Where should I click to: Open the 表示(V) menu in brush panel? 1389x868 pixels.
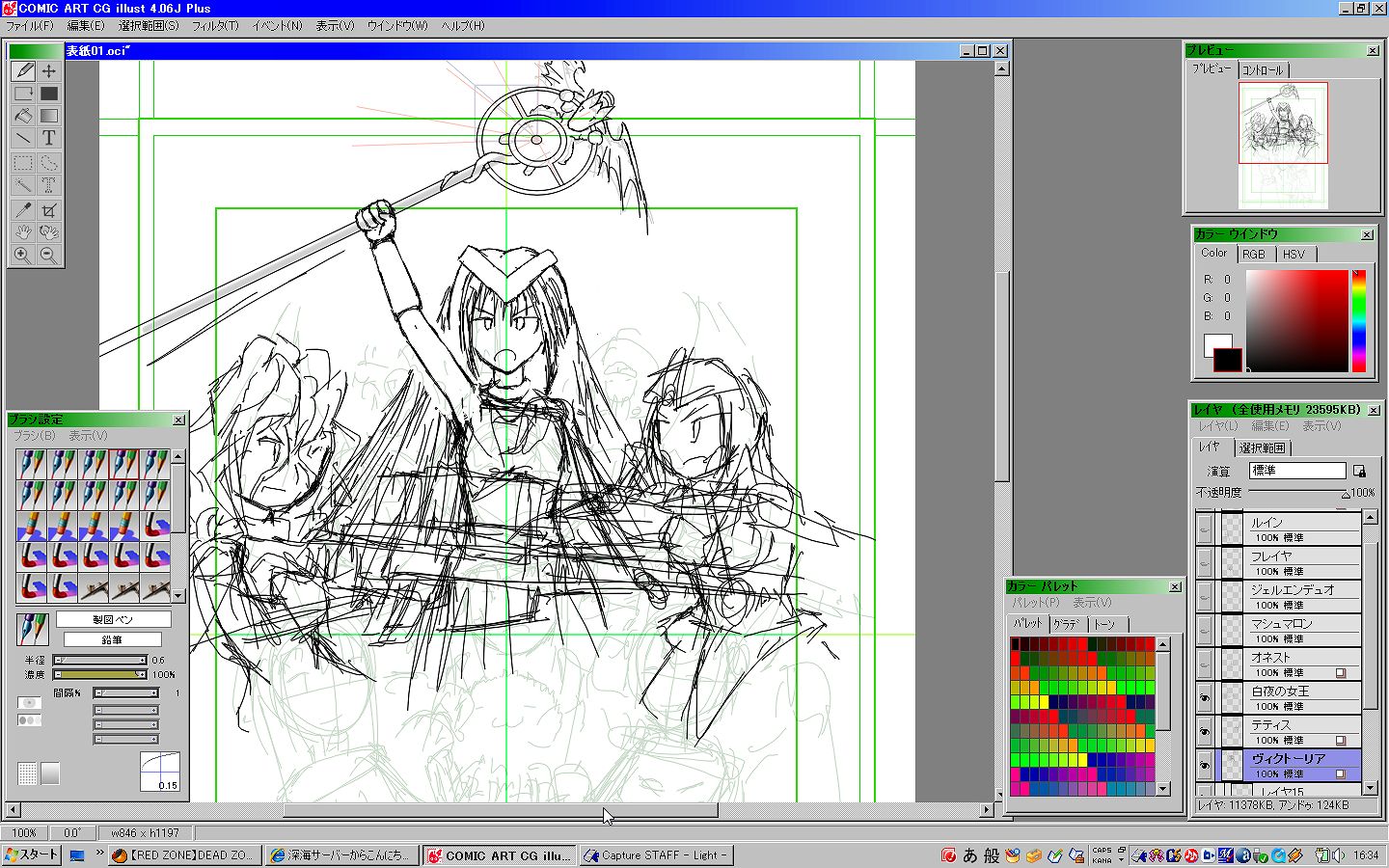click(88, 436)
